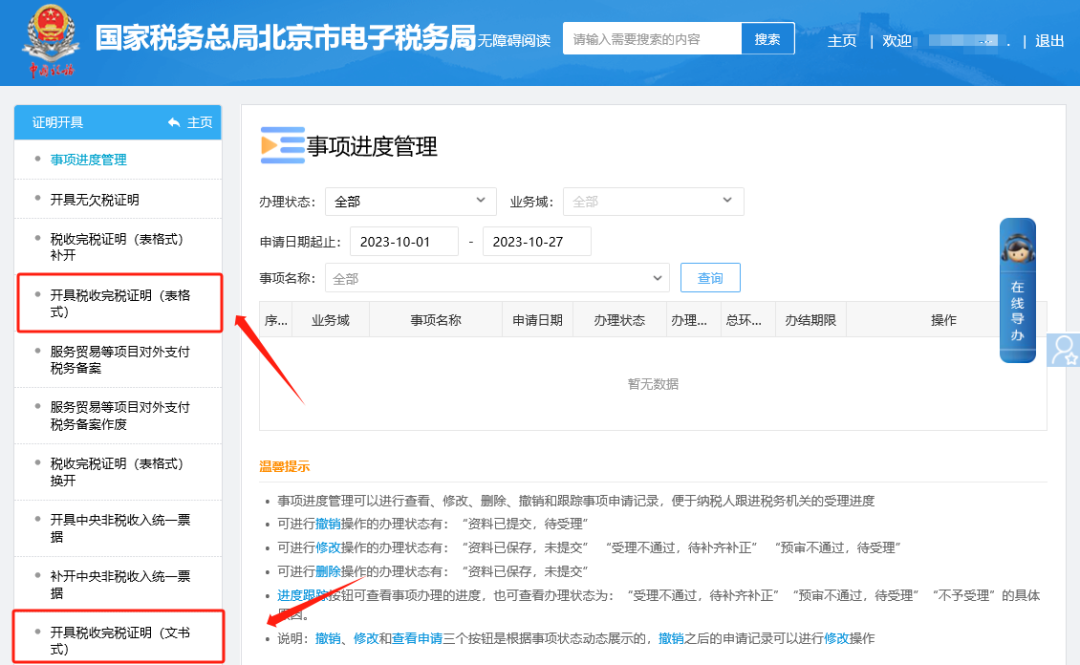Click the back arrow icon beside 主页

(x=174, y=122)
